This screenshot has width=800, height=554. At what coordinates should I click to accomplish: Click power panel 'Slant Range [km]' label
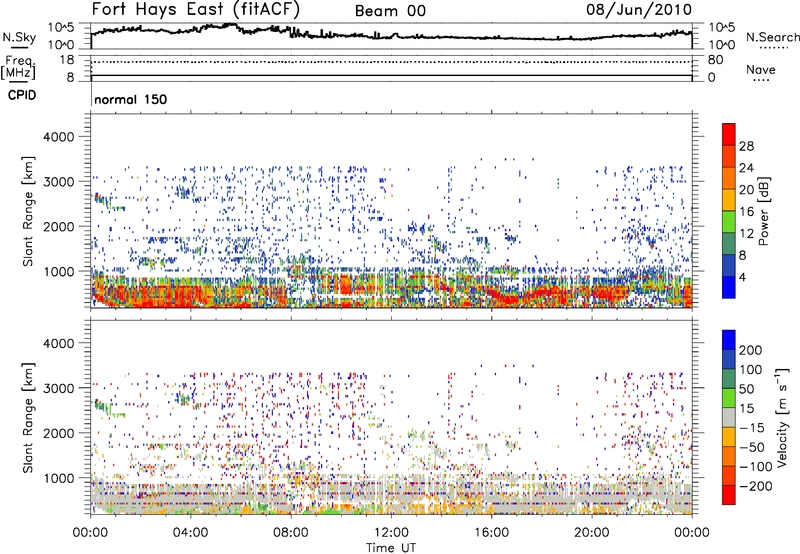pyautogui.click(x=29, y=211)
